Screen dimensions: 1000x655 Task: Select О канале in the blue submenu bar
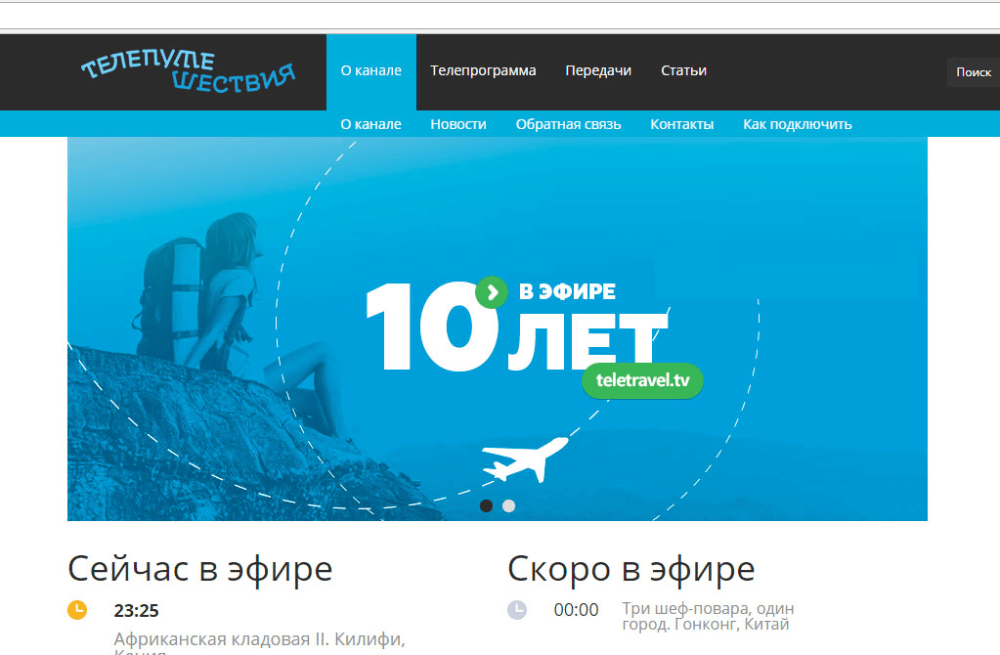coord(371,124)
